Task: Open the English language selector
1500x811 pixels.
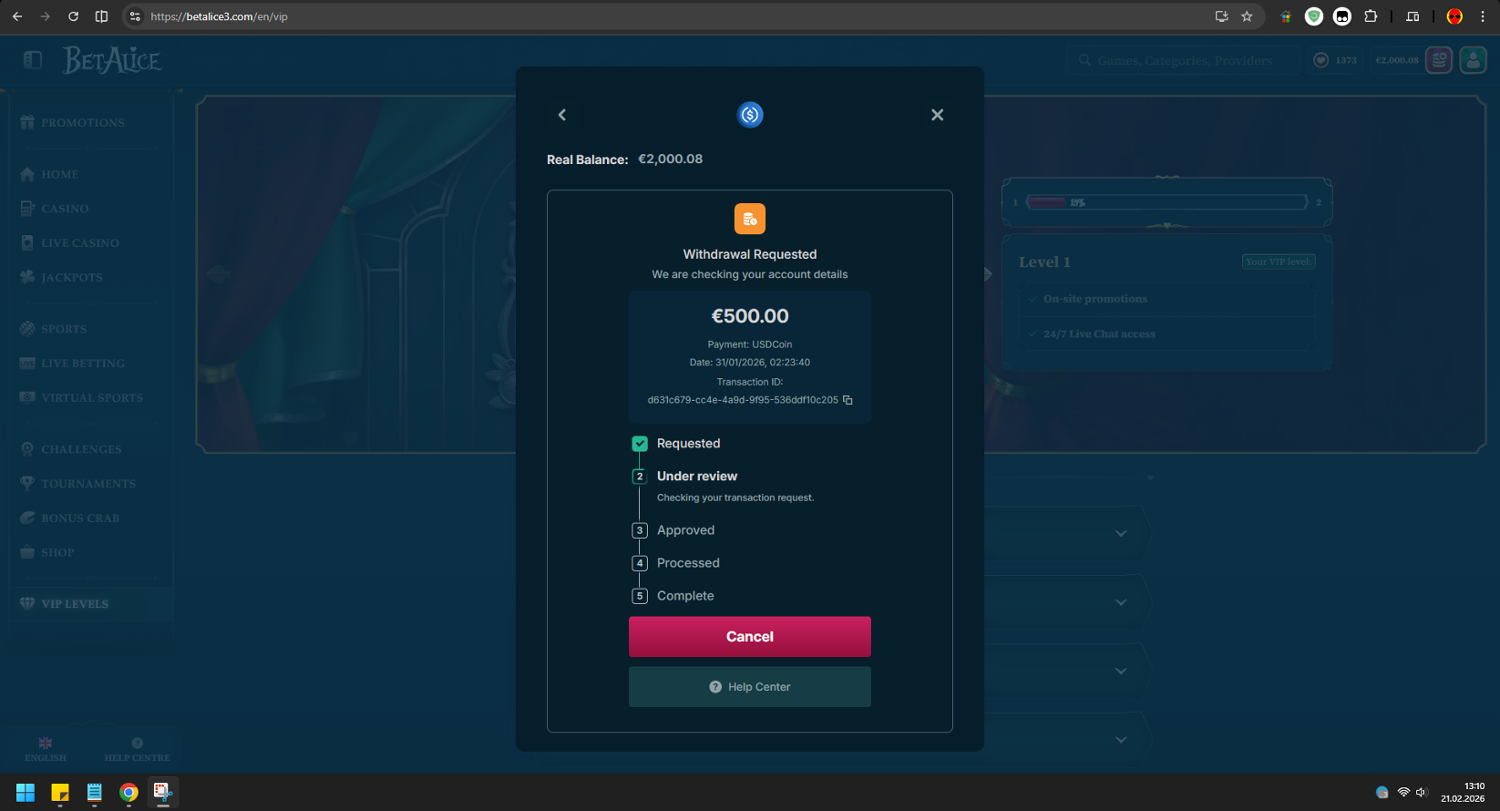Action: pos(45,750)
